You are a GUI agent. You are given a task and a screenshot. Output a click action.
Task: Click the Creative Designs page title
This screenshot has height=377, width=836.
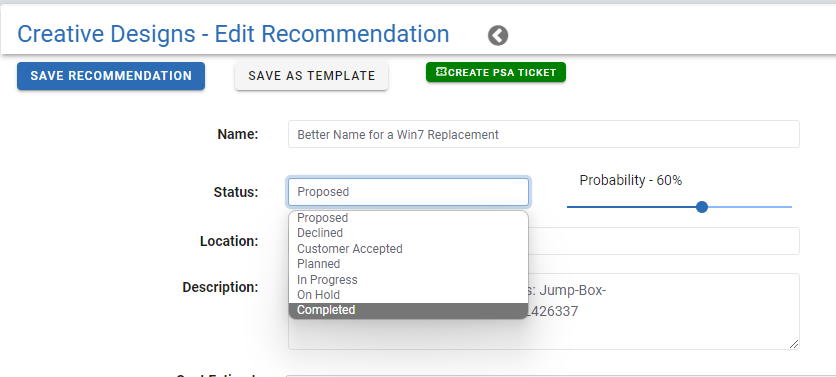pos(233,34)
